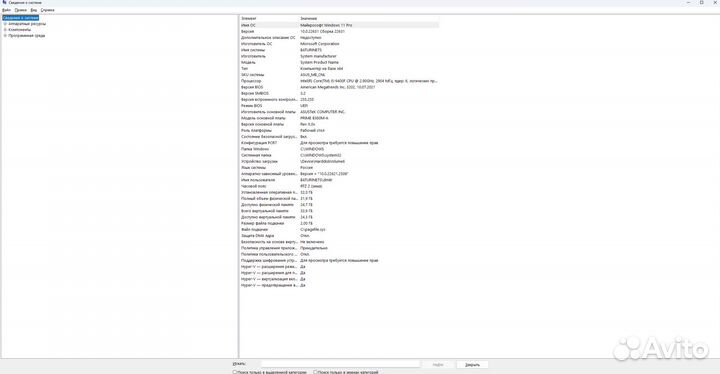720x374 pixels.
Task: Select the Версия основной платы row
Action: pyautogui.click(x=339, y=124)
